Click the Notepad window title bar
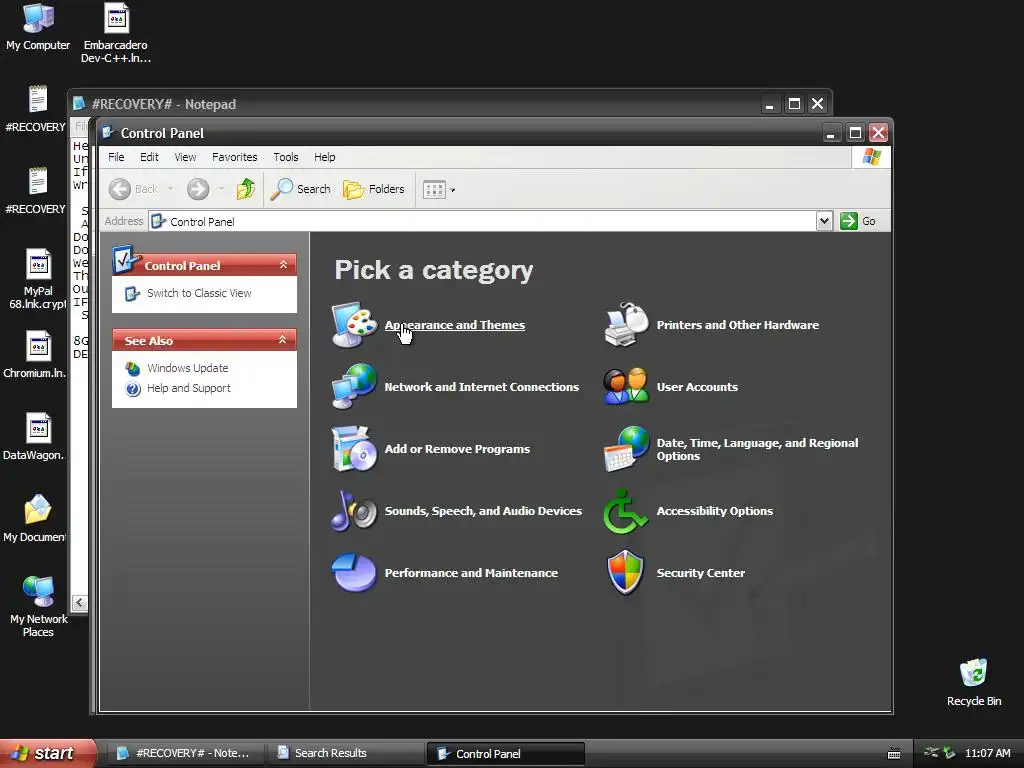 coord(418,104)
